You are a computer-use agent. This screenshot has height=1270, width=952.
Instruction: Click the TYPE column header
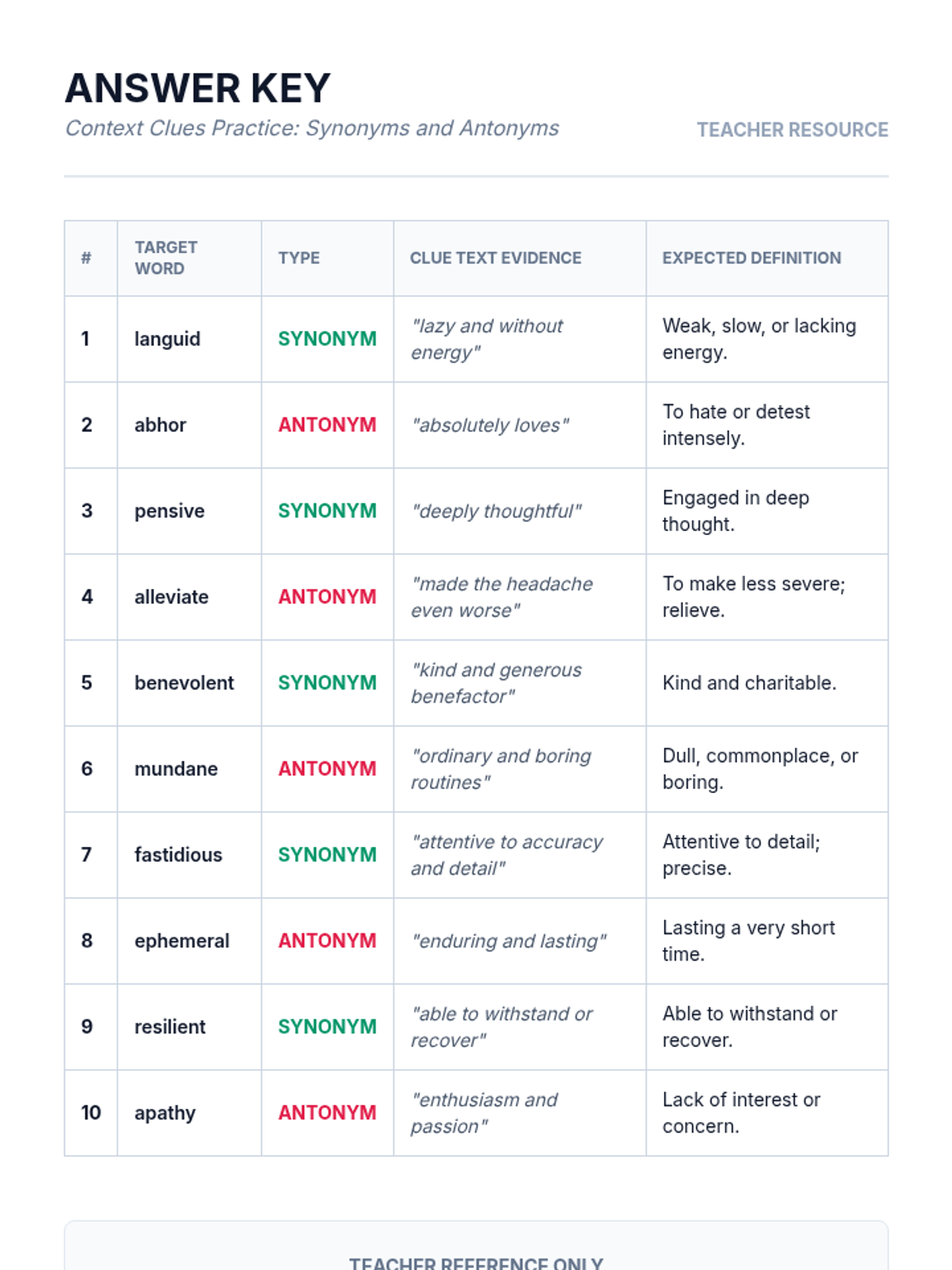(x=299, y=258)
